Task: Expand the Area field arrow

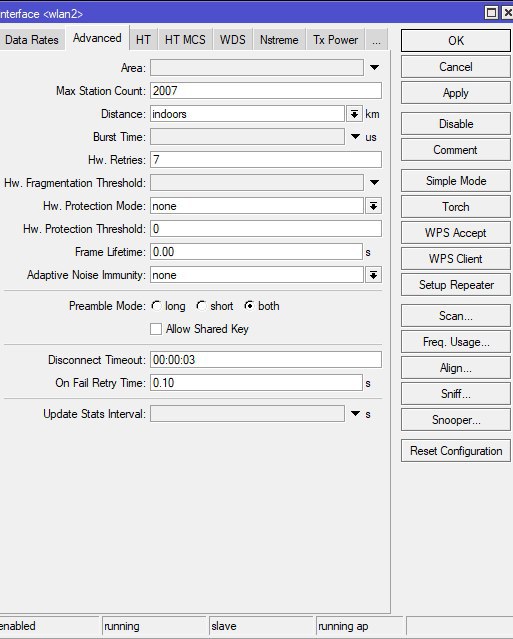Action: coord(374,67)
